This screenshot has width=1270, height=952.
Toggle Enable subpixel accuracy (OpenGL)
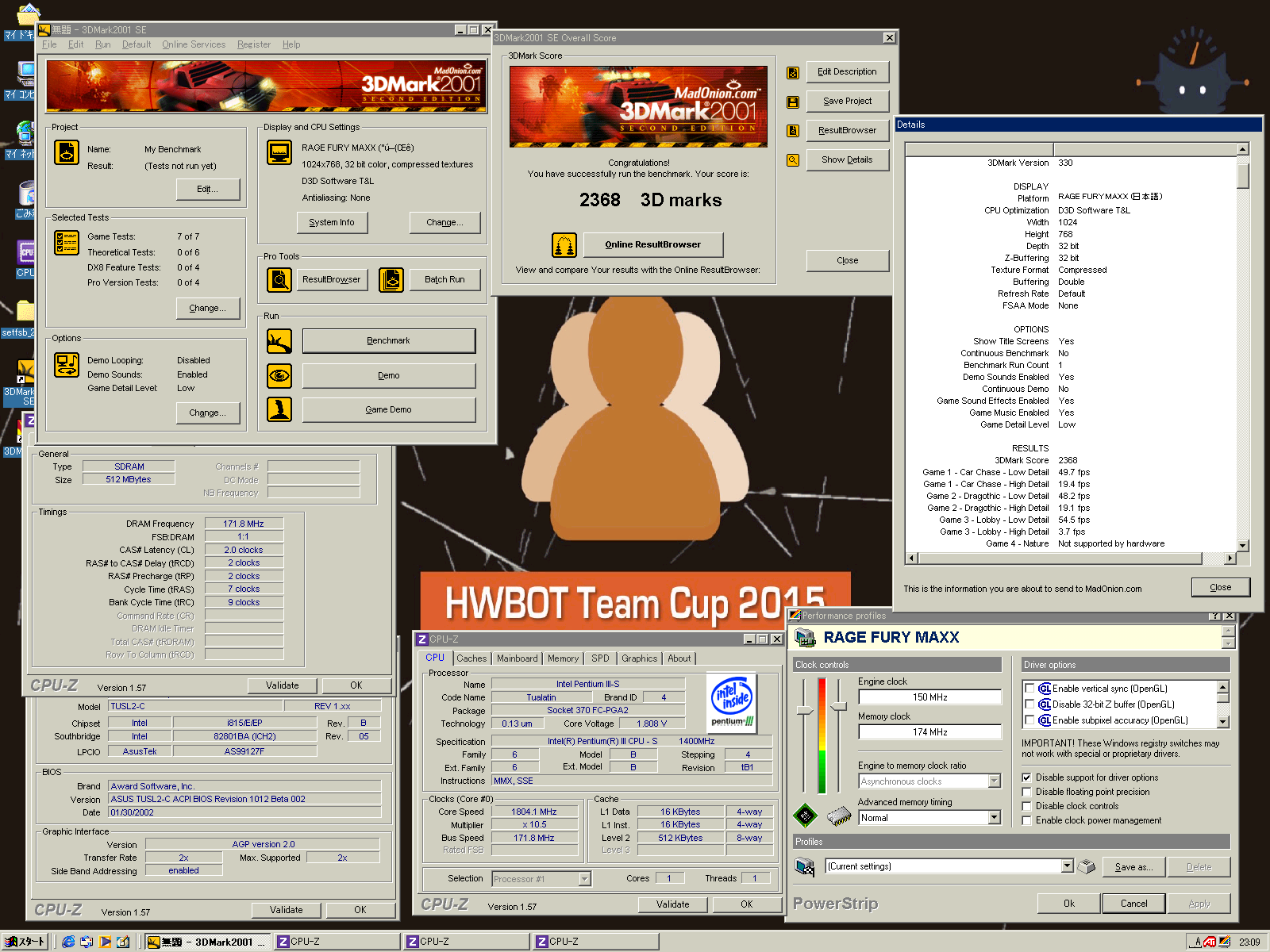[x=1029, y=720]
